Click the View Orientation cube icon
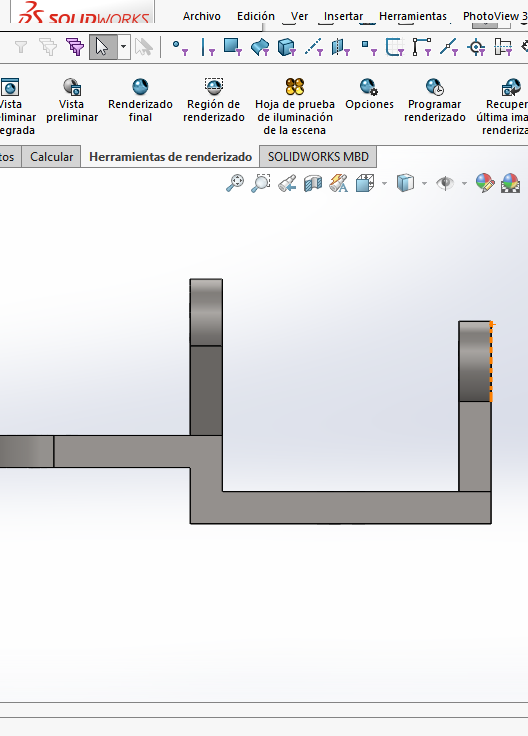 pos(365,183)
